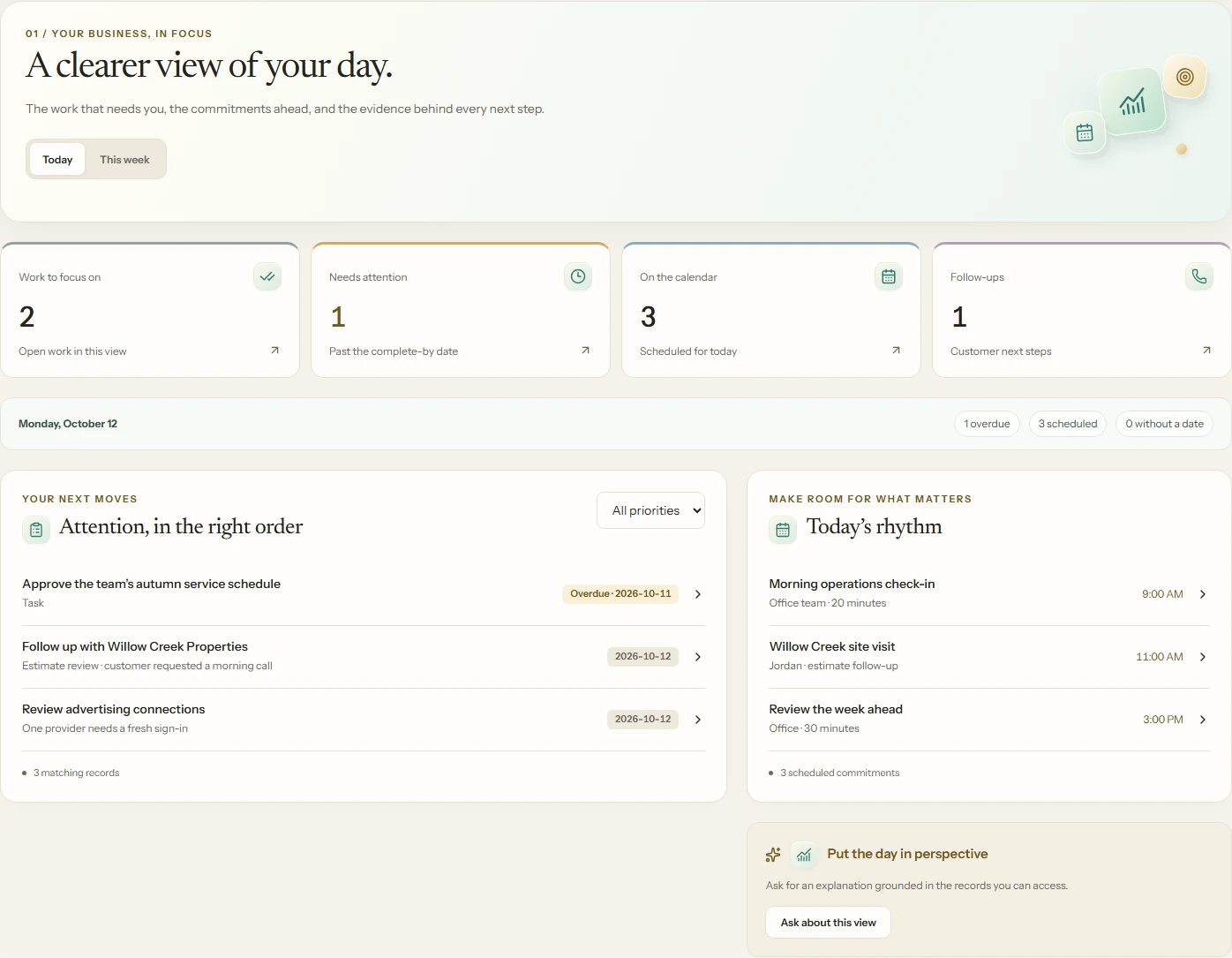Viewport: 1232px width, 958px height.
Task: Expand the Review advertising connections row chevron
Action: pyautogui.click(x=698, y=720)
